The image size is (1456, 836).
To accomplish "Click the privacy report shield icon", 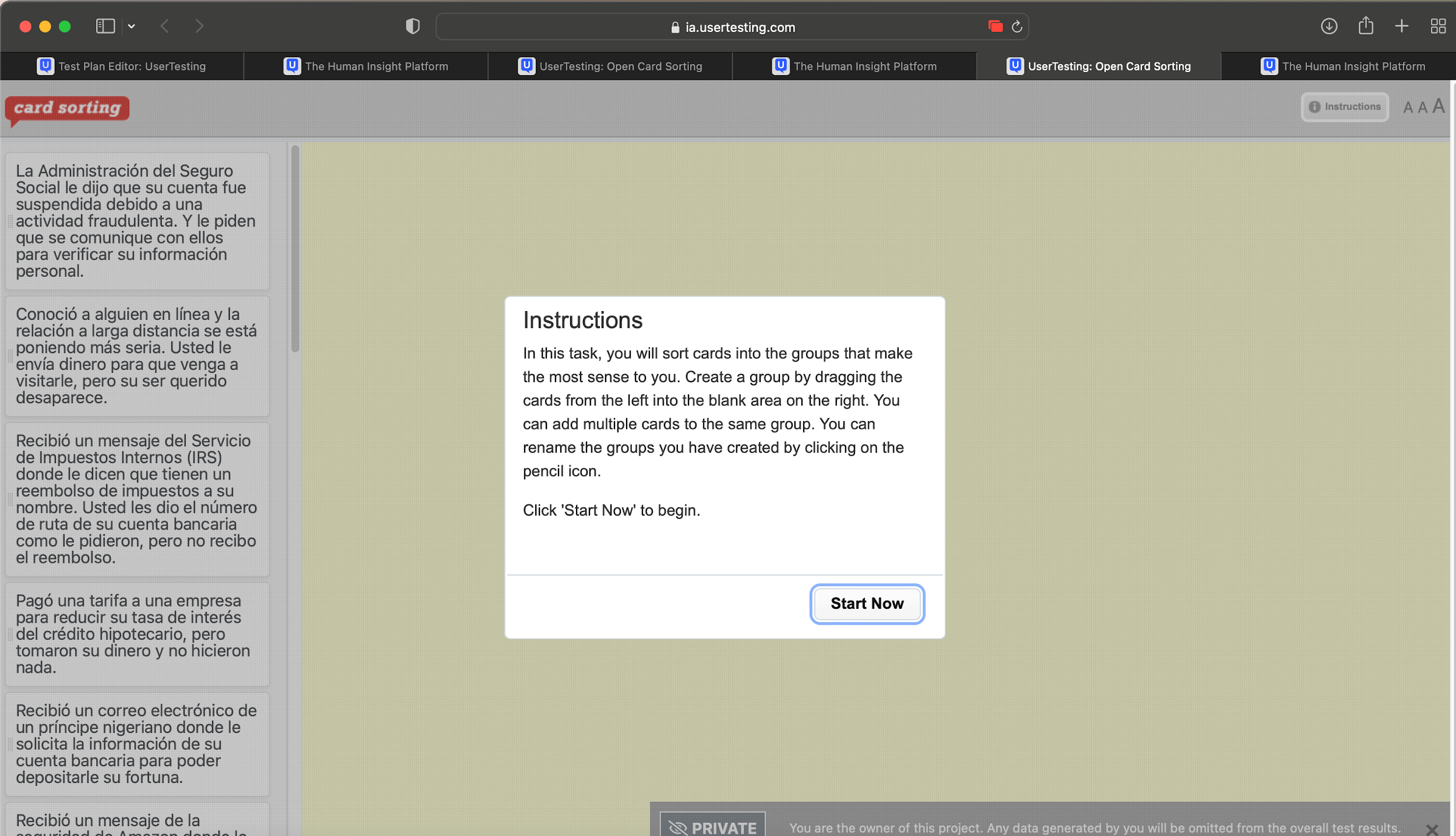I will [412, 26].
